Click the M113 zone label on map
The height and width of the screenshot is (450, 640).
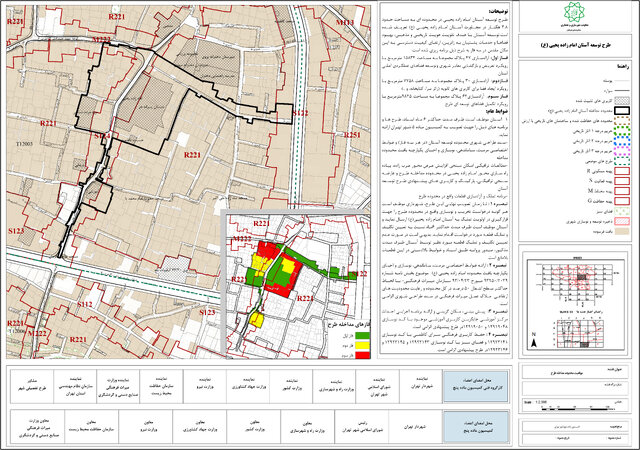pyautogui.click(x=346, y=21)
